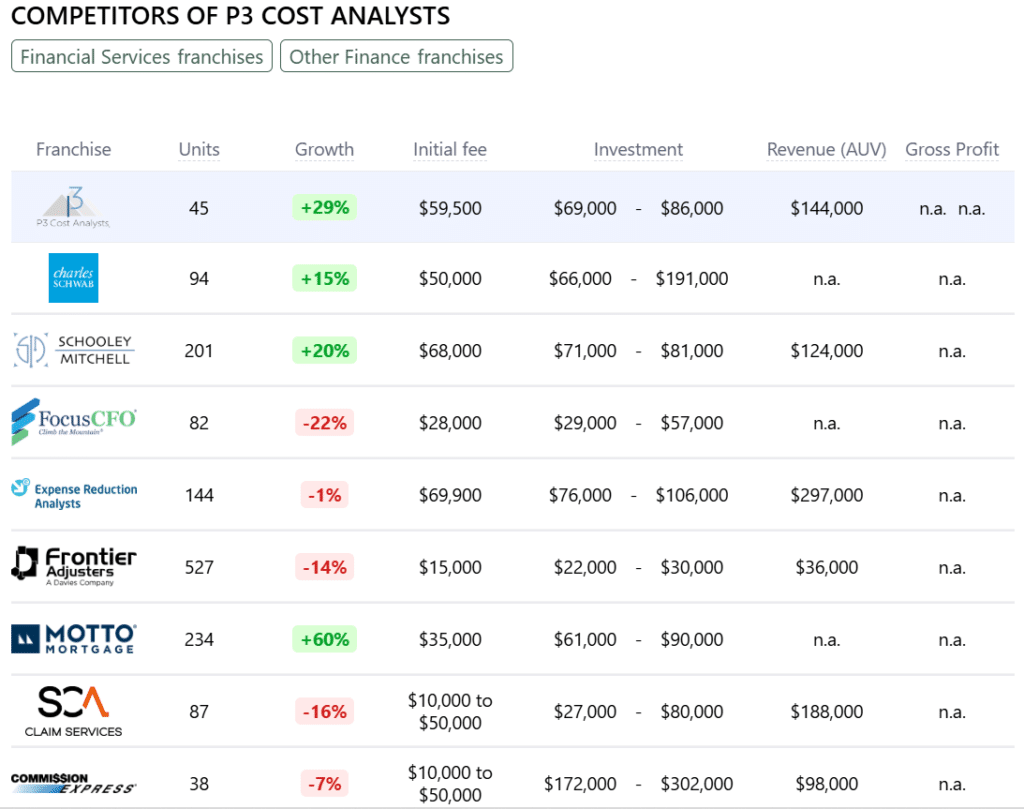Click the -7% growth badge
Image resolution: width=1024 pixels, height=809 pixels.
coord(325,784)
